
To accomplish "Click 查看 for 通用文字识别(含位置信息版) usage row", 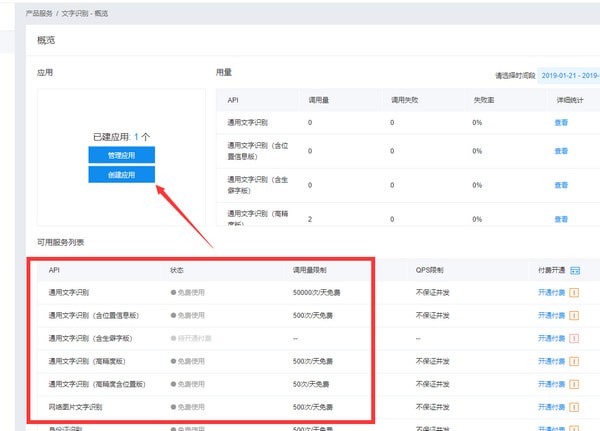I will coord(561,151).
